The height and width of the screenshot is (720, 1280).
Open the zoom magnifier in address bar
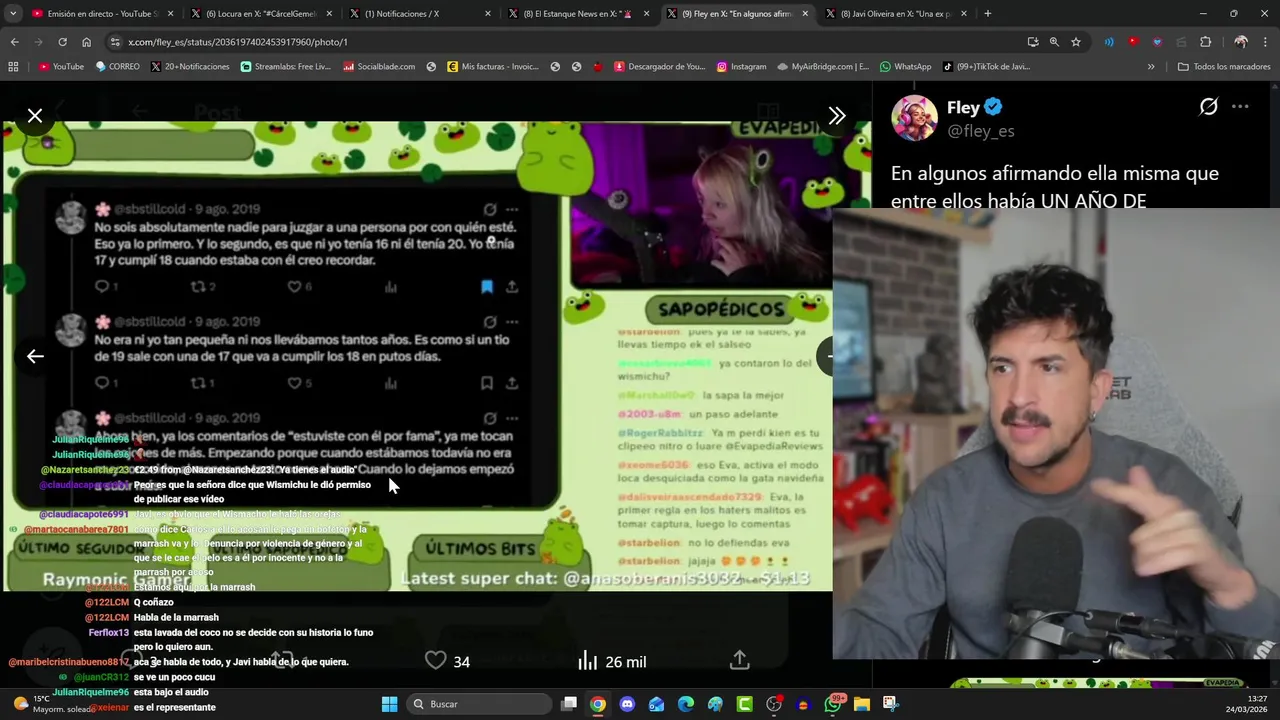coord(1054,42)
